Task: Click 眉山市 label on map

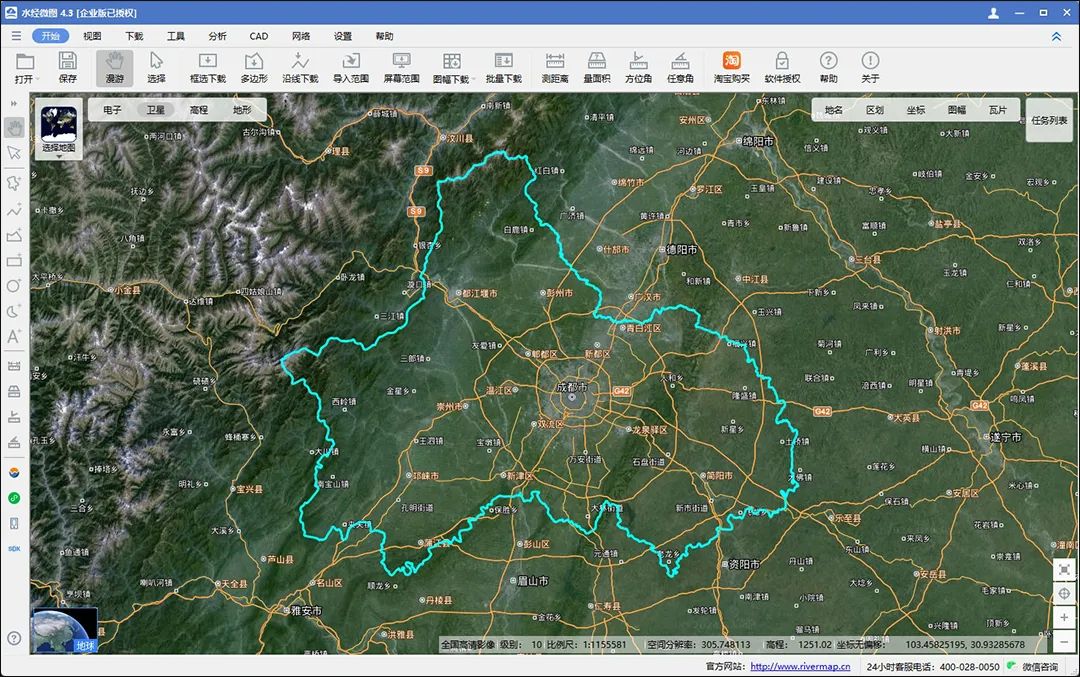Action: (533, 581)
